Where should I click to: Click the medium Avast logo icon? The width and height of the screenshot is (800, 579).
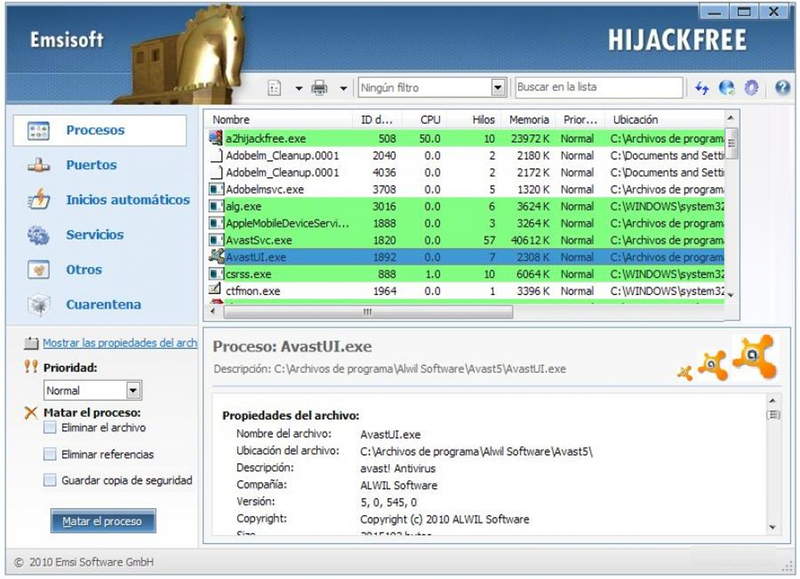click(712, 365)
